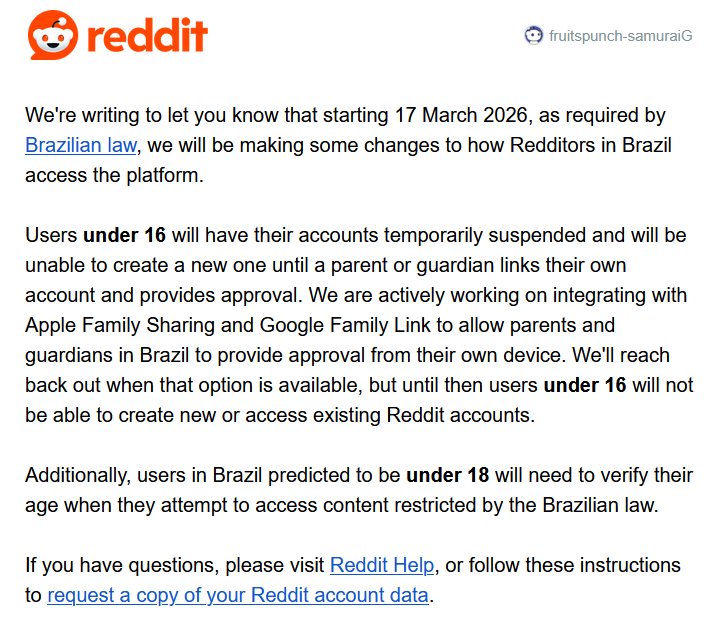
Task: Click the bold "under 18" text
Action: 447,475
